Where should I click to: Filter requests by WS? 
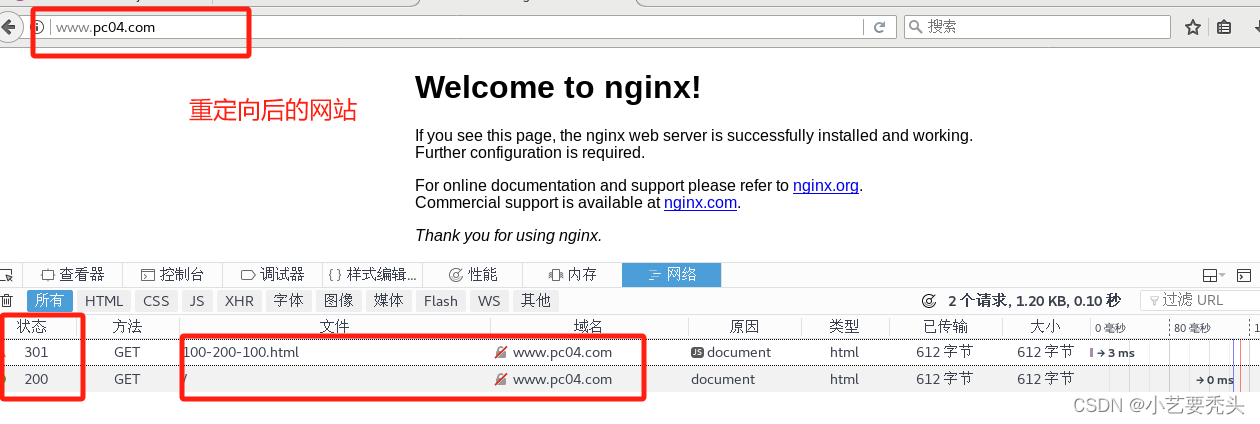click(488, 300)
